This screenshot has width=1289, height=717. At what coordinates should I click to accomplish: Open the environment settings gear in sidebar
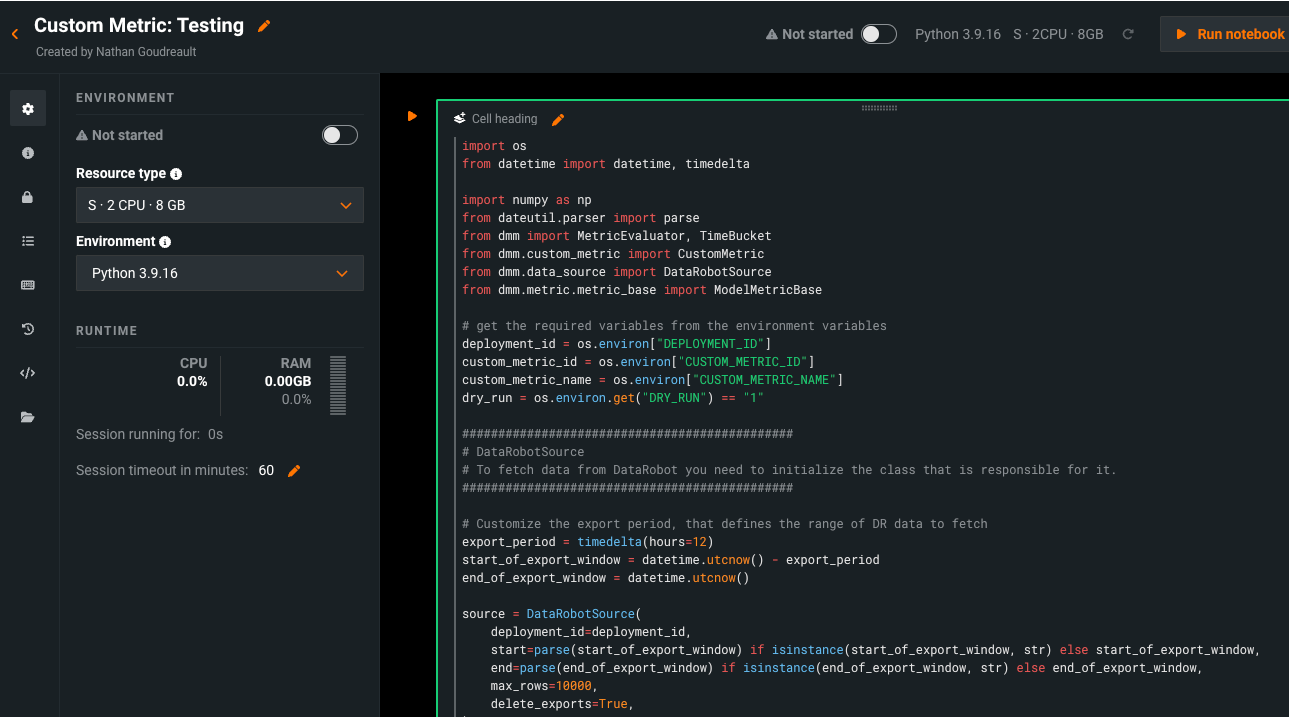point(28,108)
